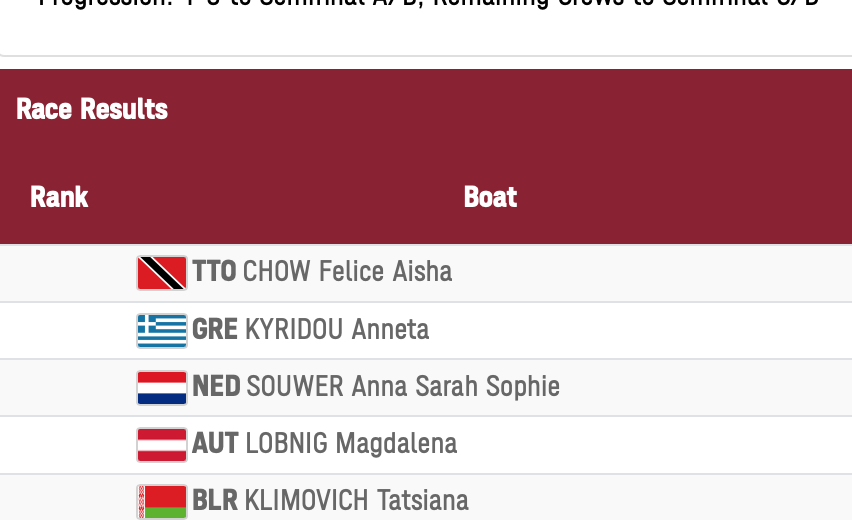Click the Race Results section title
852x520 pixels.
click(92, 109)
